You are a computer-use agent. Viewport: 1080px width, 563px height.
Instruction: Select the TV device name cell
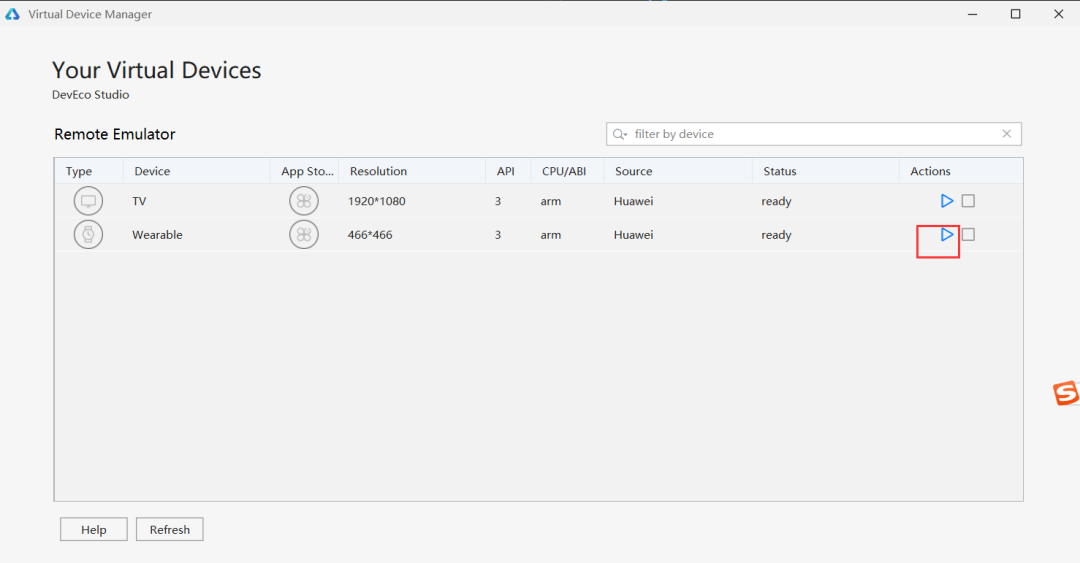(139, 201)
